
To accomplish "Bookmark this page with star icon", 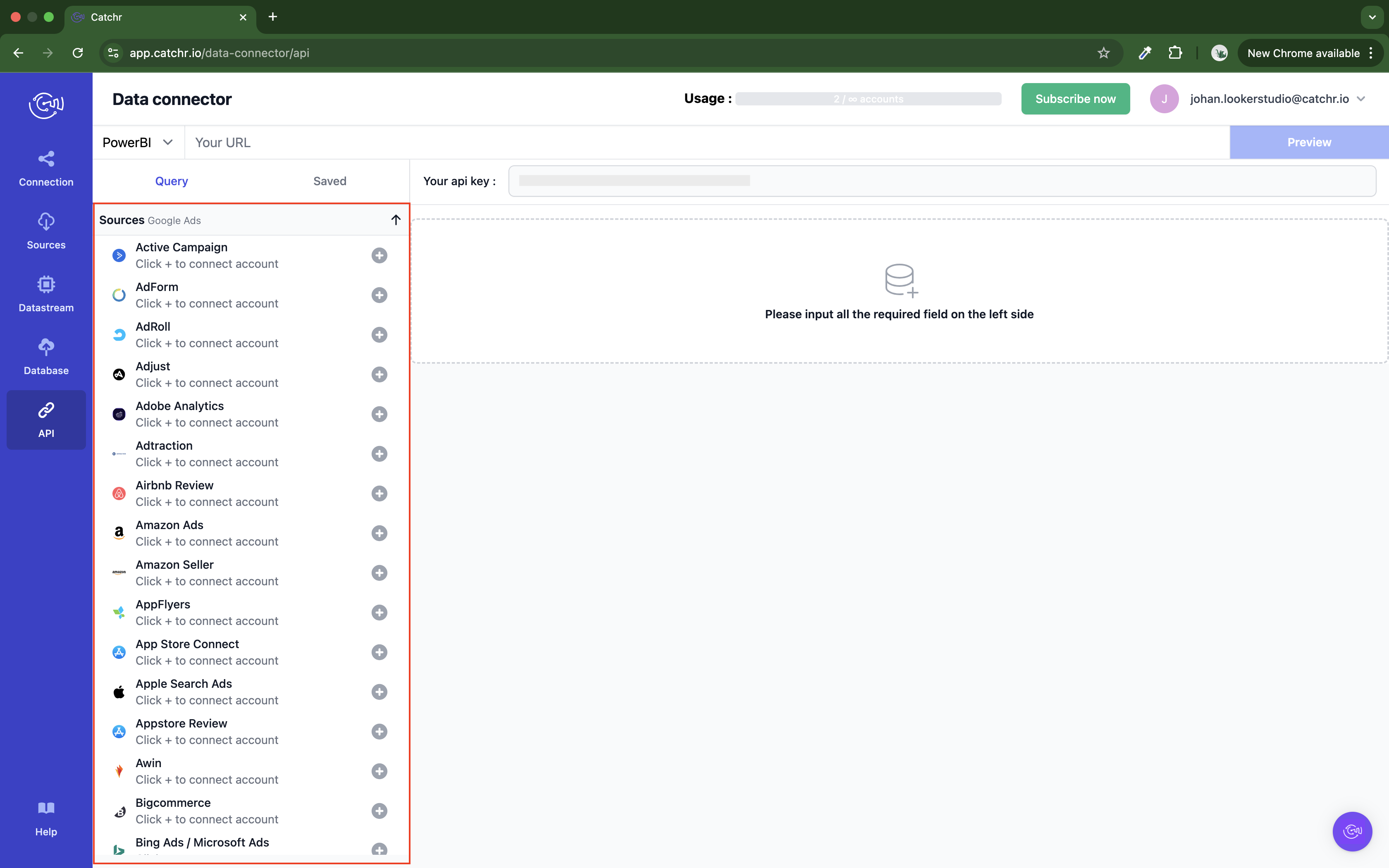I will pyautogui.click(x=1103, y=53).
